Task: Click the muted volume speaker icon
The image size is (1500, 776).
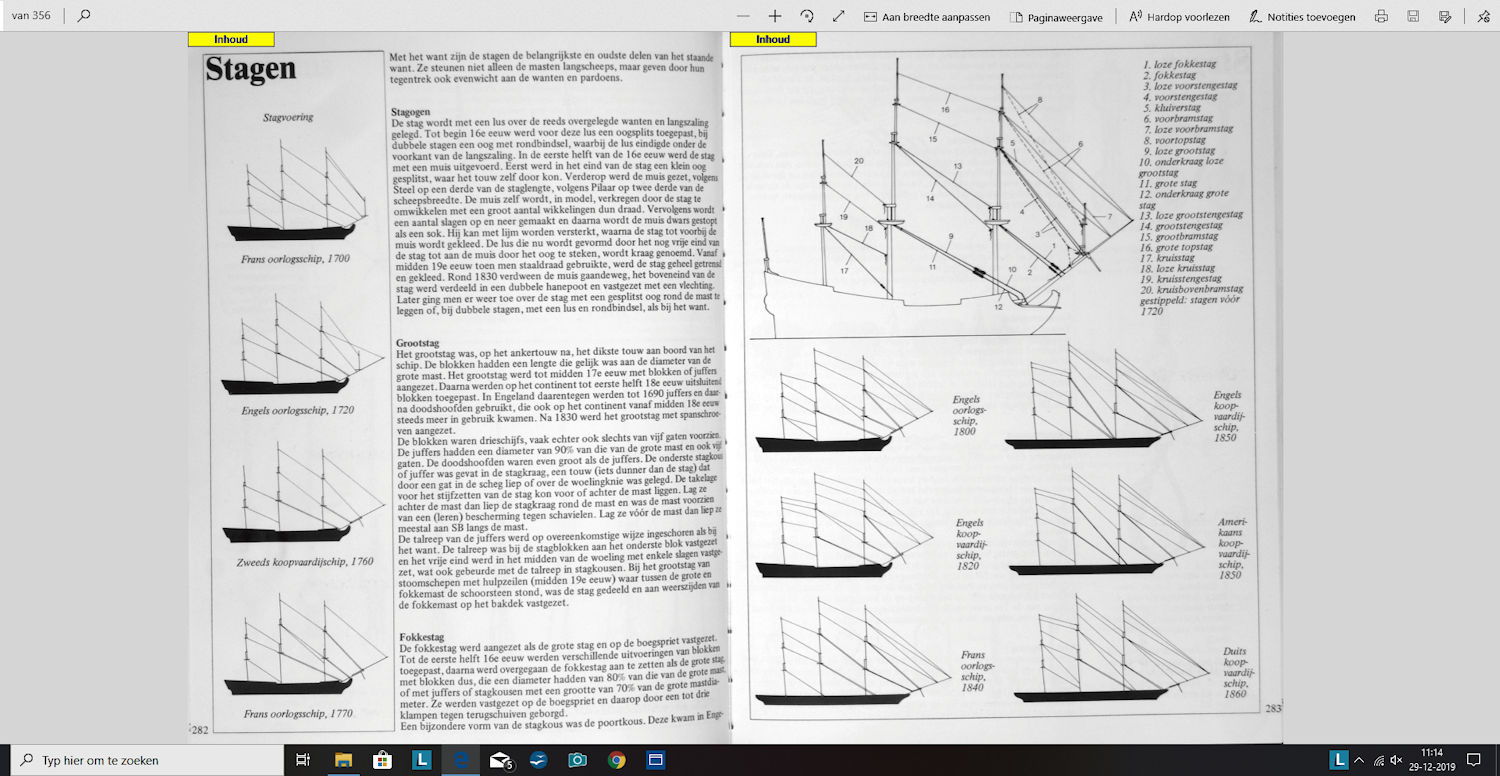Action: click(x=1396, y=760)
